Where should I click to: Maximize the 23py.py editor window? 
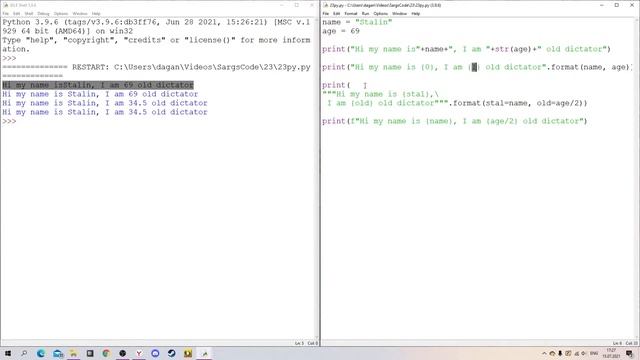coord(616,5)
